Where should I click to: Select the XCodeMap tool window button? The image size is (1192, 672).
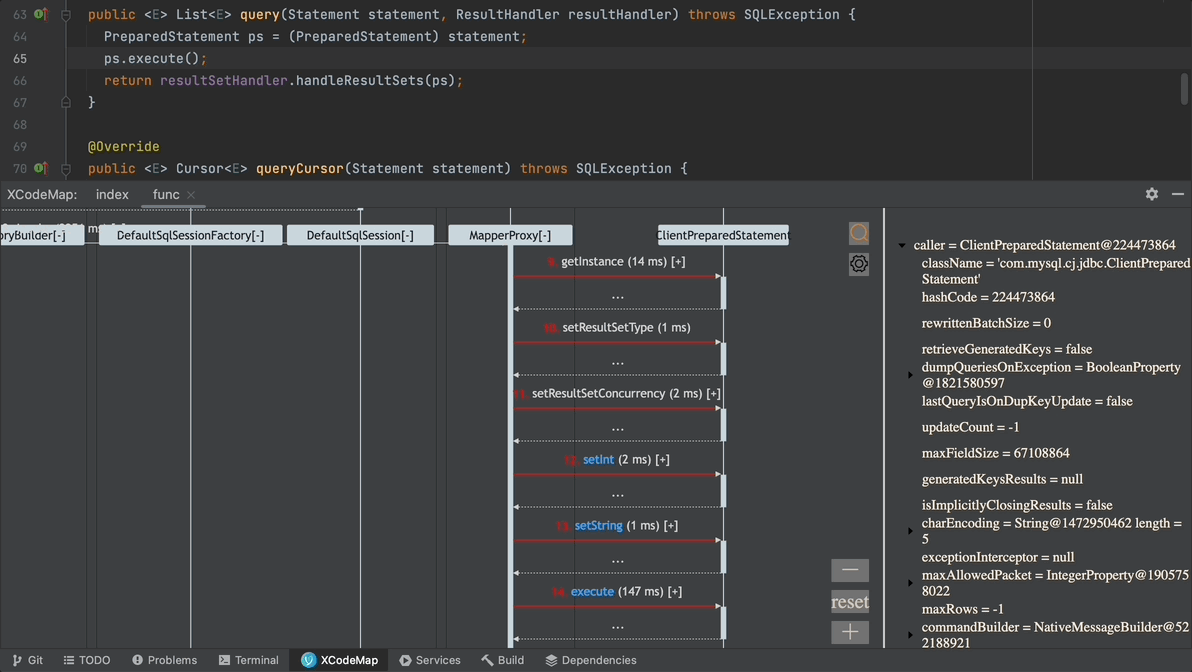pos(339,660)
